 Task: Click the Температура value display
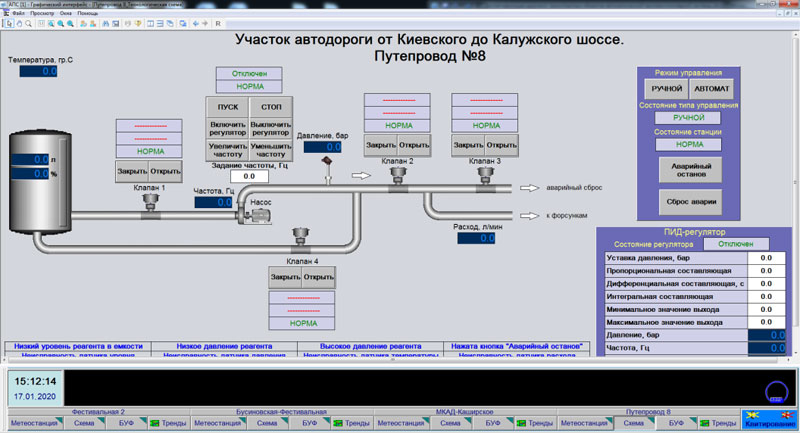[x=38, y=71]
